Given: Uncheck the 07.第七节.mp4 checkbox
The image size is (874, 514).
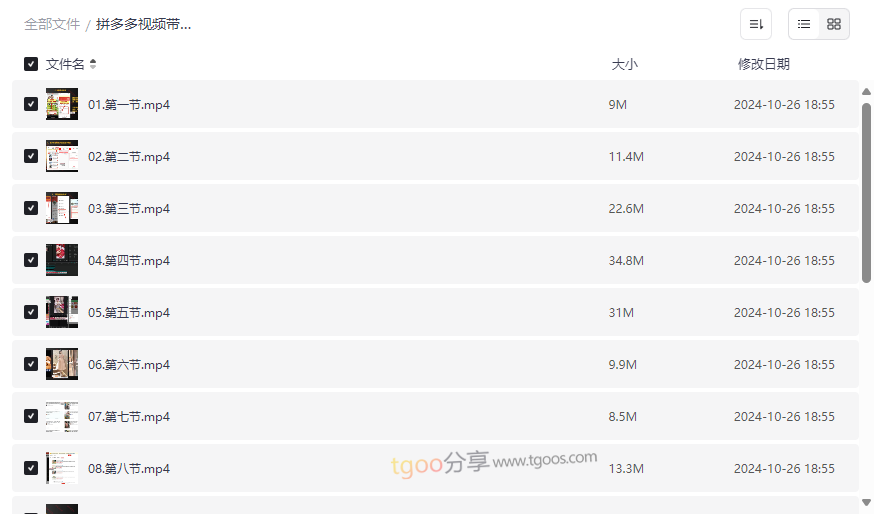Looking at the screenshot, I should click(31, 416).
